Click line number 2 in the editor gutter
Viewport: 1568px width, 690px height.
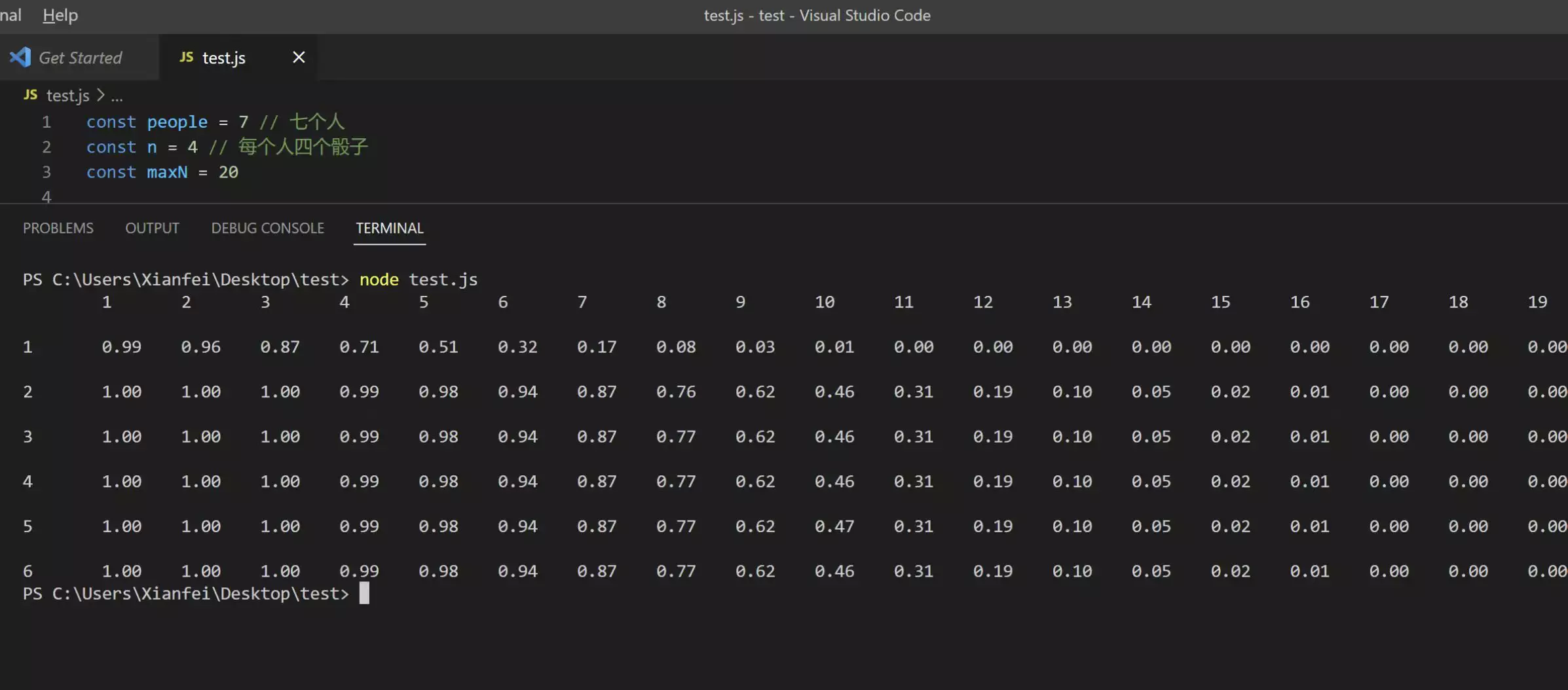pos(47,147)
